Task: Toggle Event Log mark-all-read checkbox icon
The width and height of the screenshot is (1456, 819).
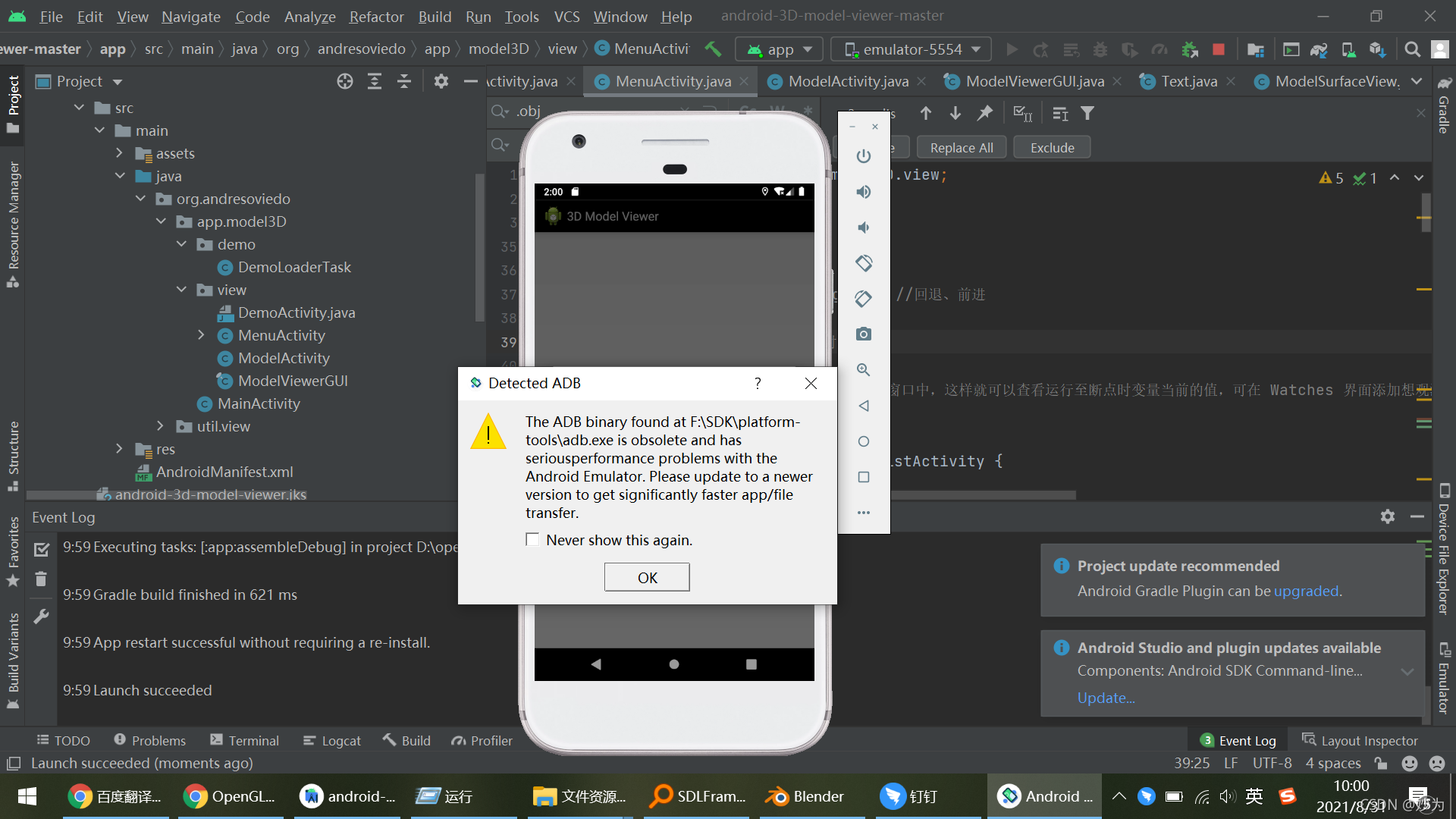Action: click(x=41, y=549)
